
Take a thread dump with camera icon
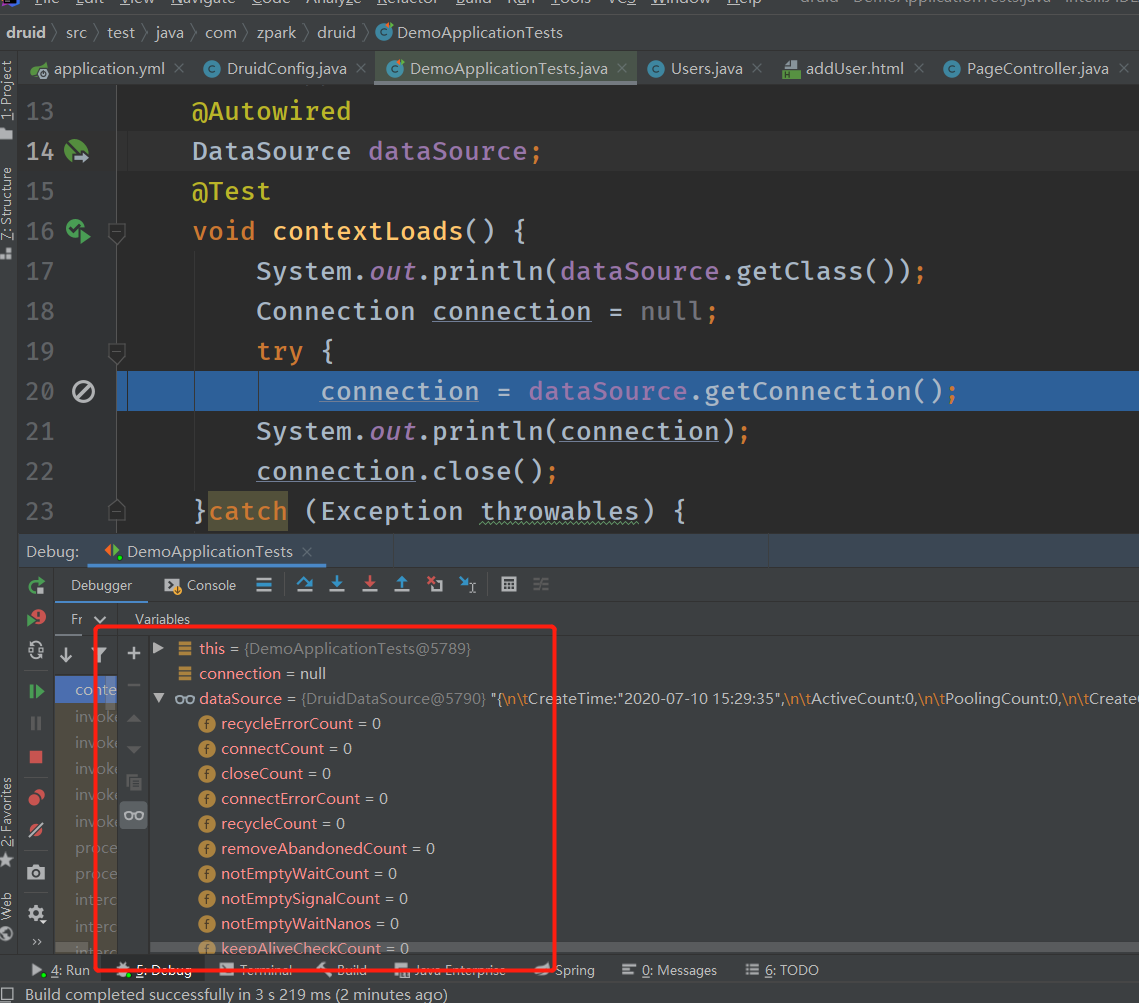36,872
